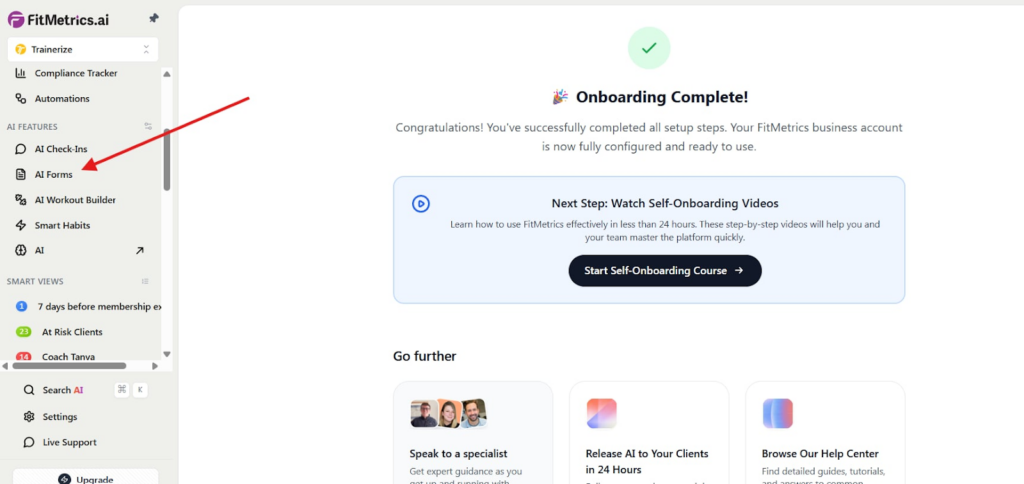Click the pin sidebar icon
This screenshot has width=1024, height=484.
(x=153, y=19)
